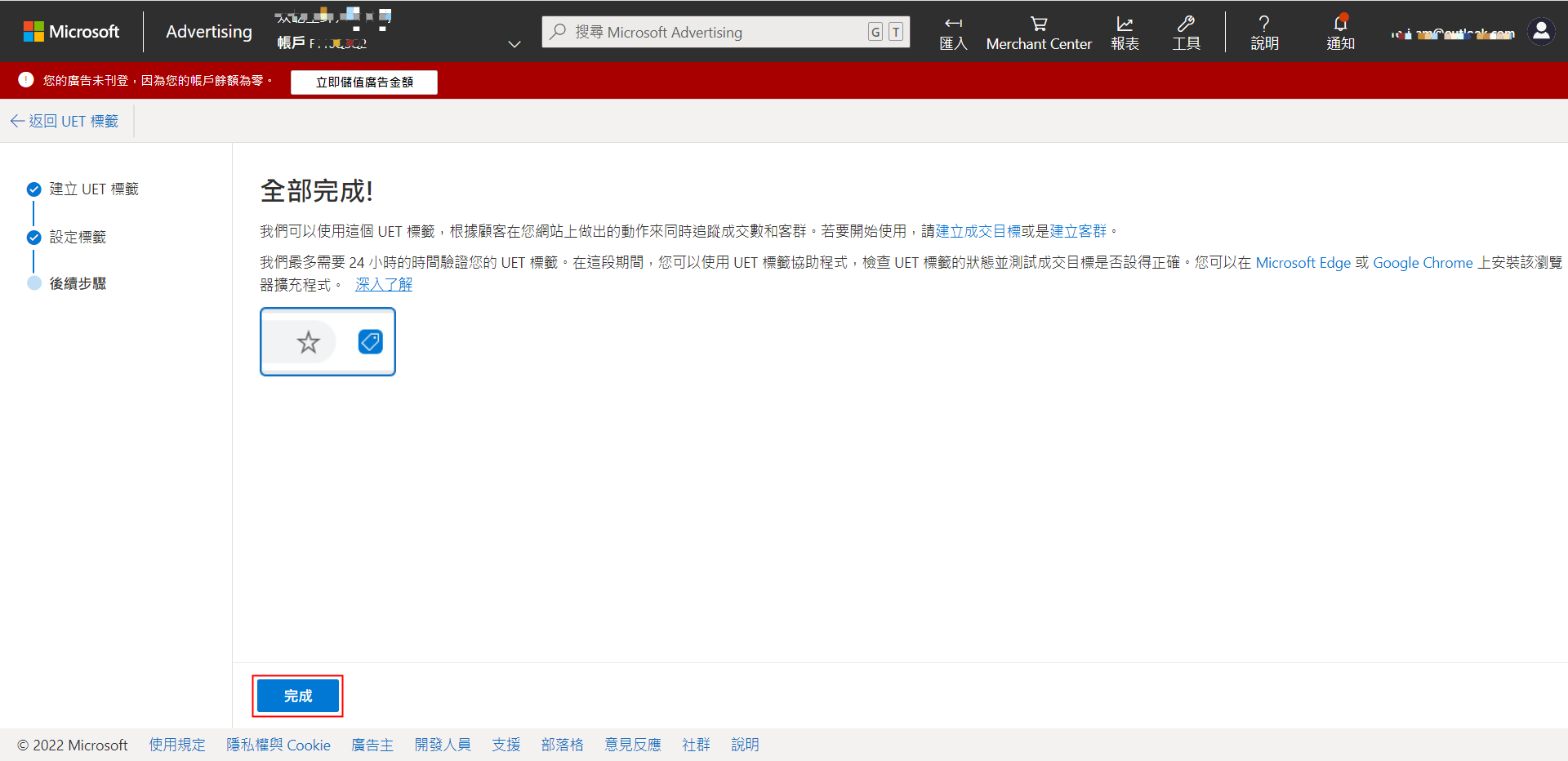Select the 設定標籤 step
This screenshot has width=1568, height=761.
pyautogui.click(x=66, y=238)
